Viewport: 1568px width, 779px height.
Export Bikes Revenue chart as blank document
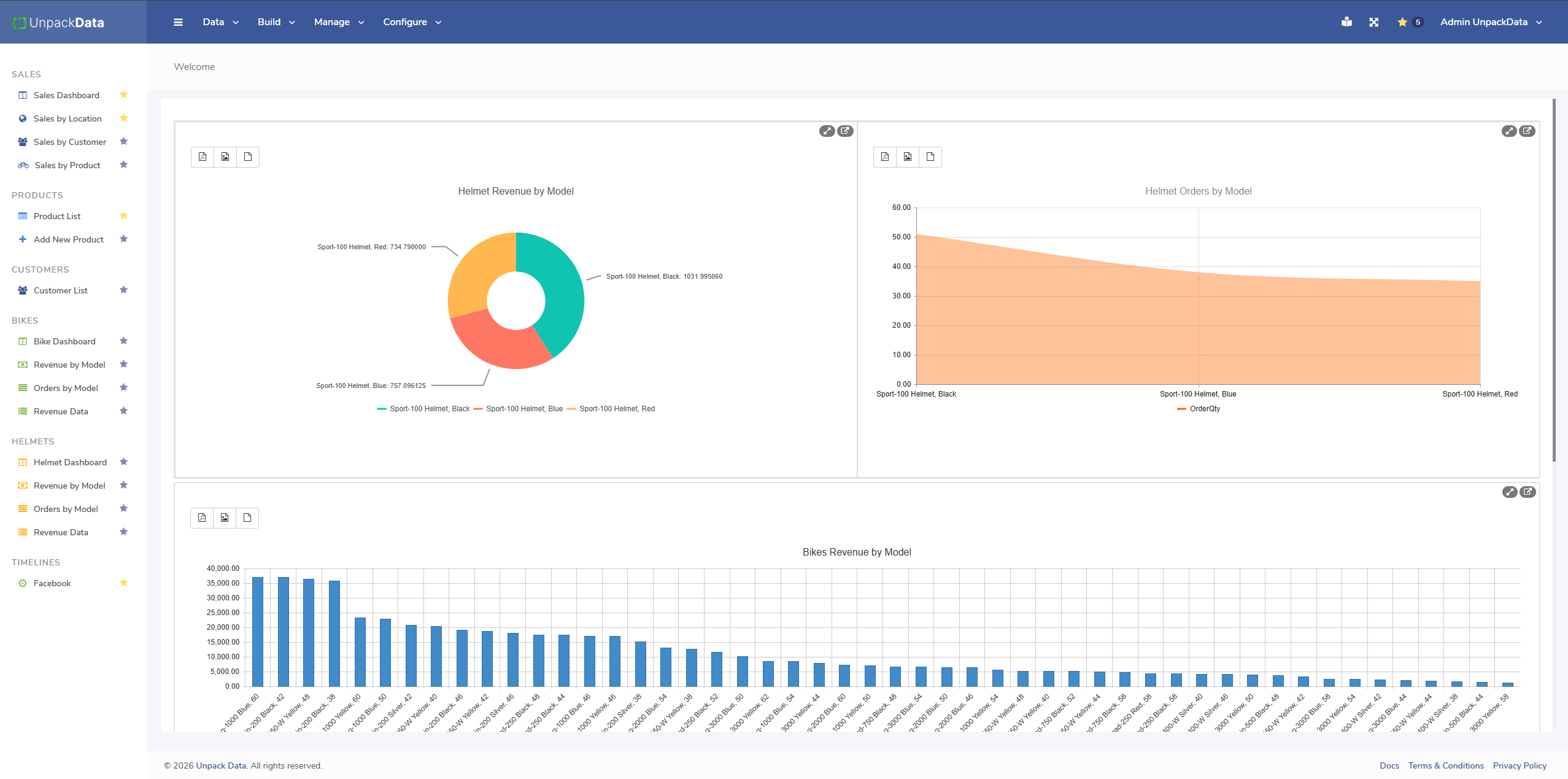click(x=247, y=517)
